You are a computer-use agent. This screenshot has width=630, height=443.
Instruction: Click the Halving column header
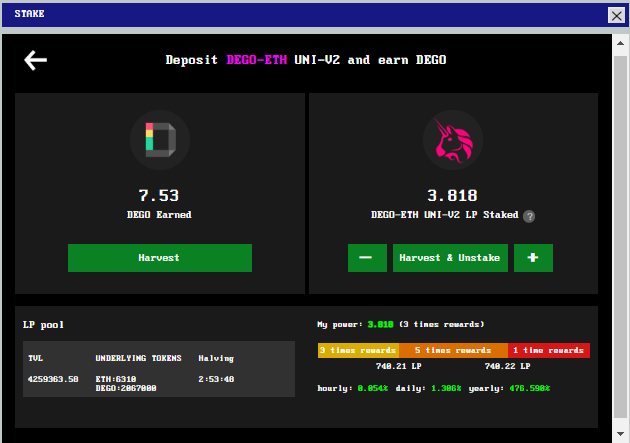[x=216, y=358]
